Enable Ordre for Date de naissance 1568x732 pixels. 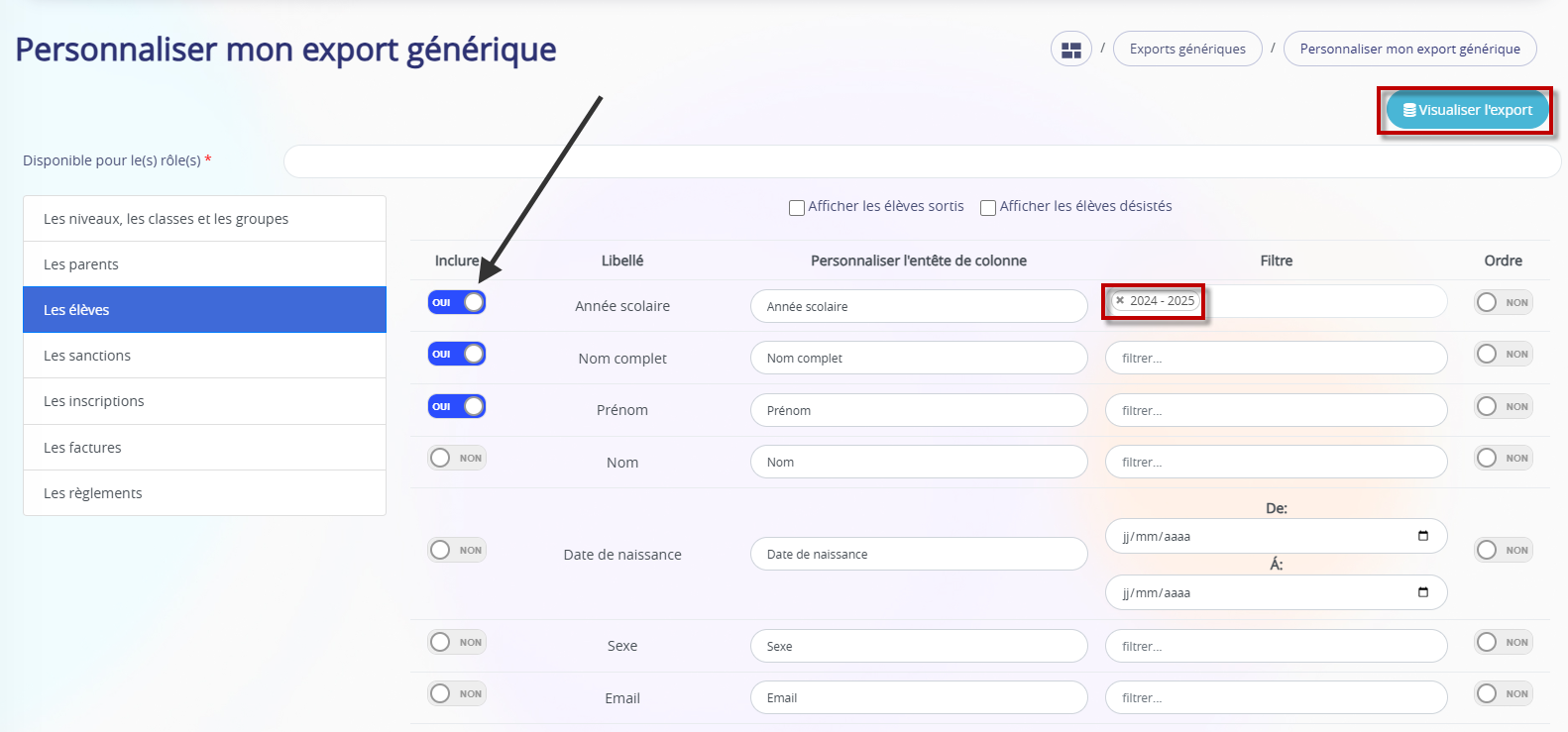click(x=1504, y=550)
